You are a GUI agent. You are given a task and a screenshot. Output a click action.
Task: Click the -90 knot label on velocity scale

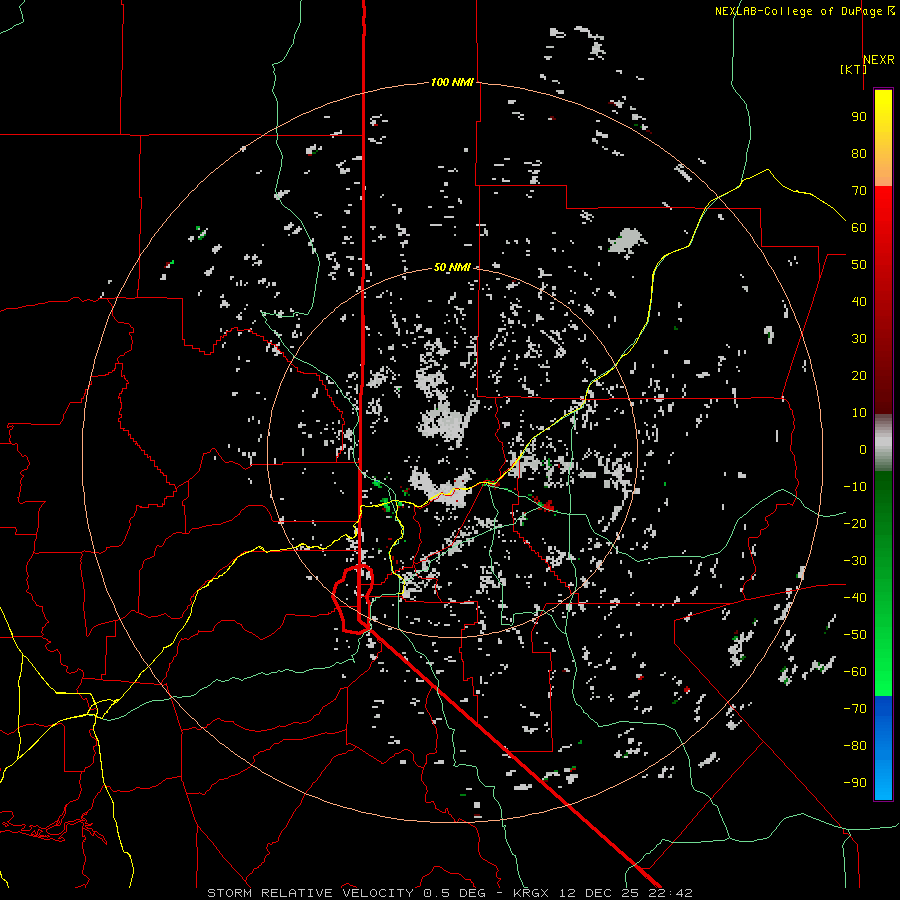pyautogui.click(x=855, y=782)
